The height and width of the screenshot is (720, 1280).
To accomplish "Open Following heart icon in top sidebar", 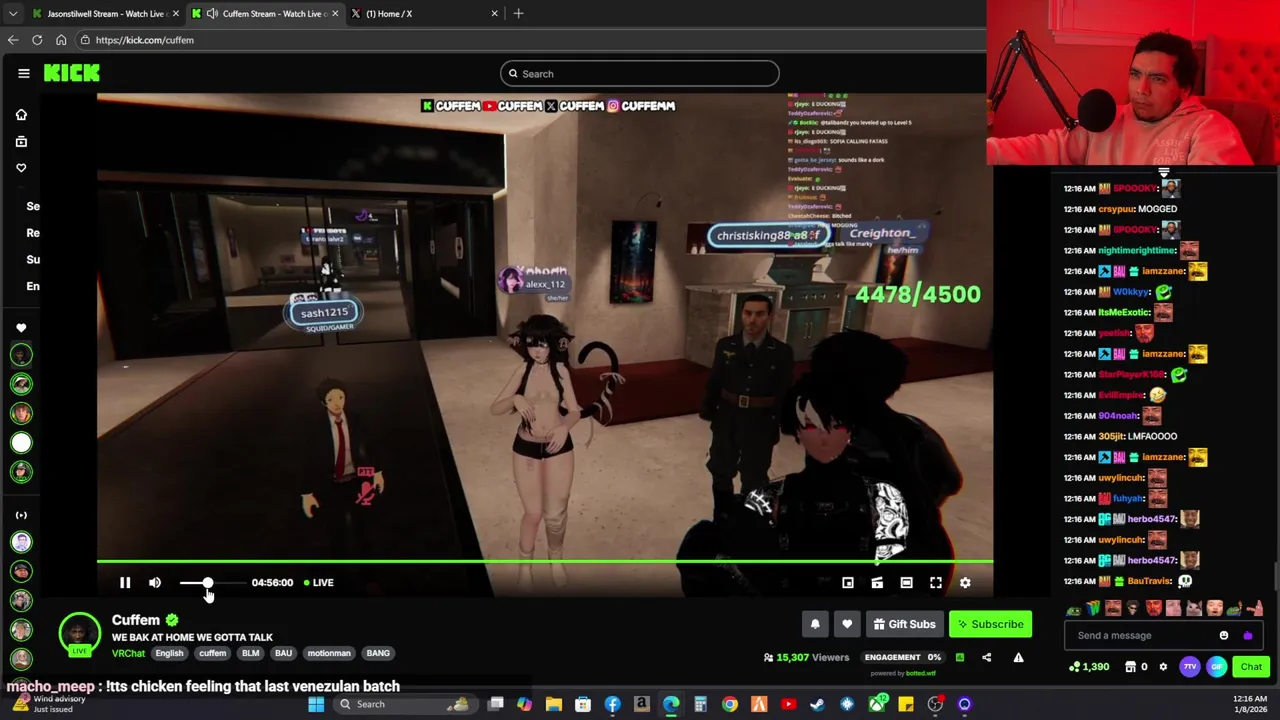I will pyautogui.click(x=21, y=167).
